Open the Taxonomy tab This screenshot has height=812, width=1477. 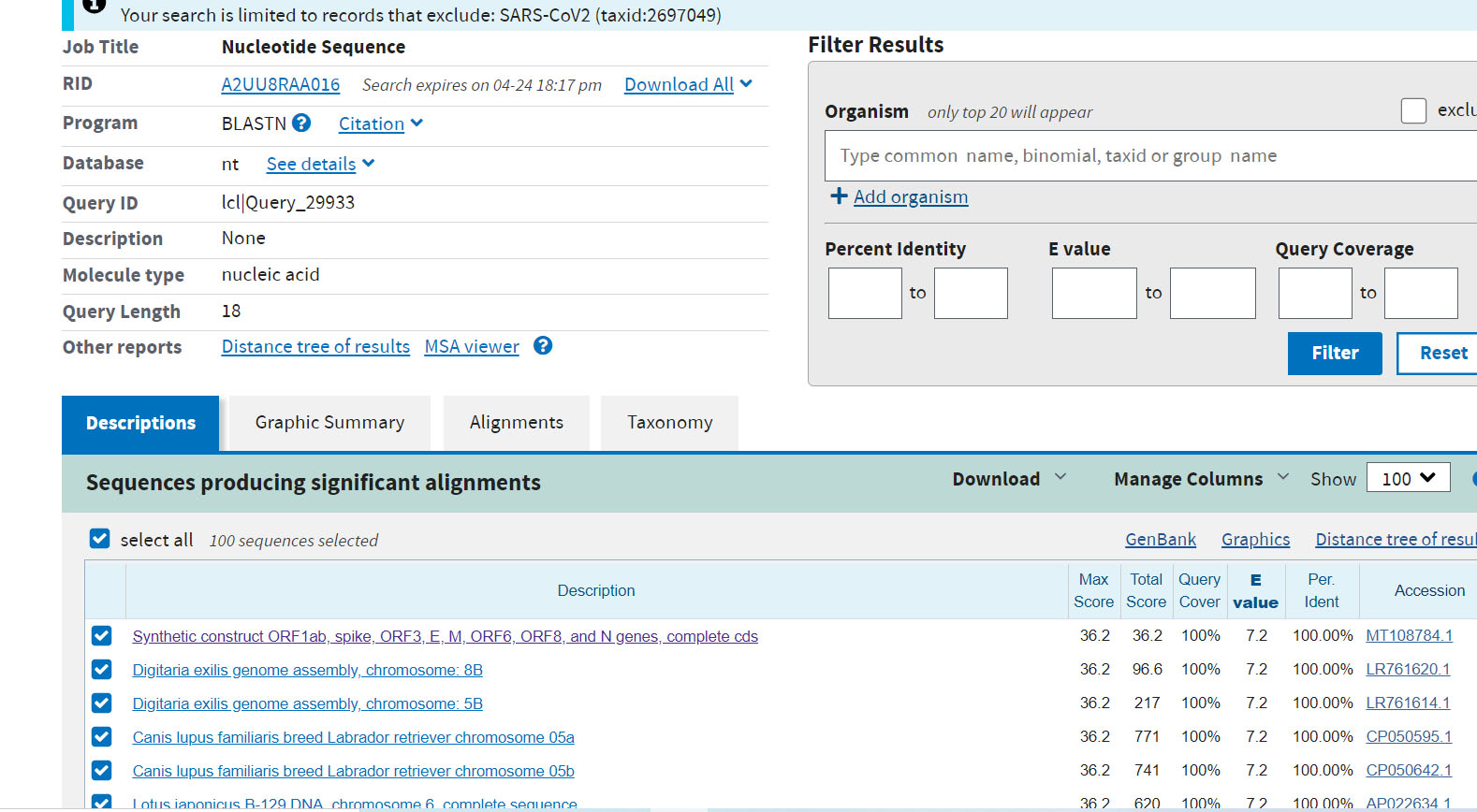(669, 423)
